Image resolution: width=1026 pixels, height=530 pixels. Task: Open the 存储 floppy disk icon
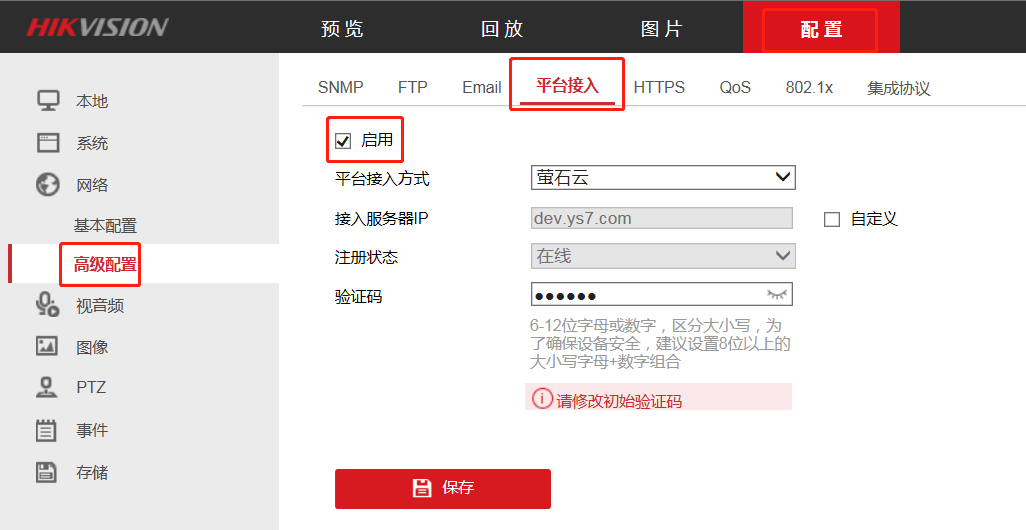[46, 472]
